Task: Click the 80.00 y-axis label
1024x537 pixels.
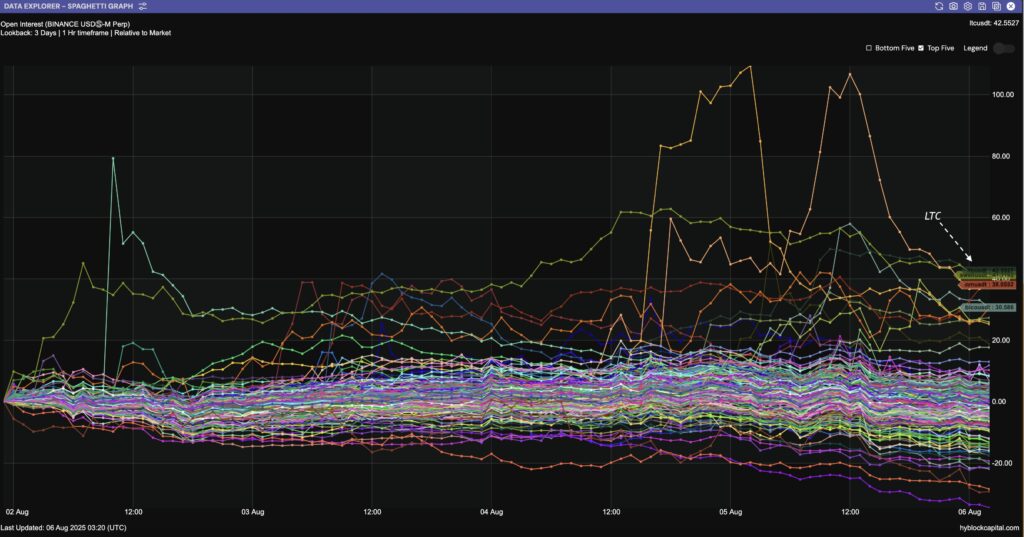Action: [x=1002, y=156]
